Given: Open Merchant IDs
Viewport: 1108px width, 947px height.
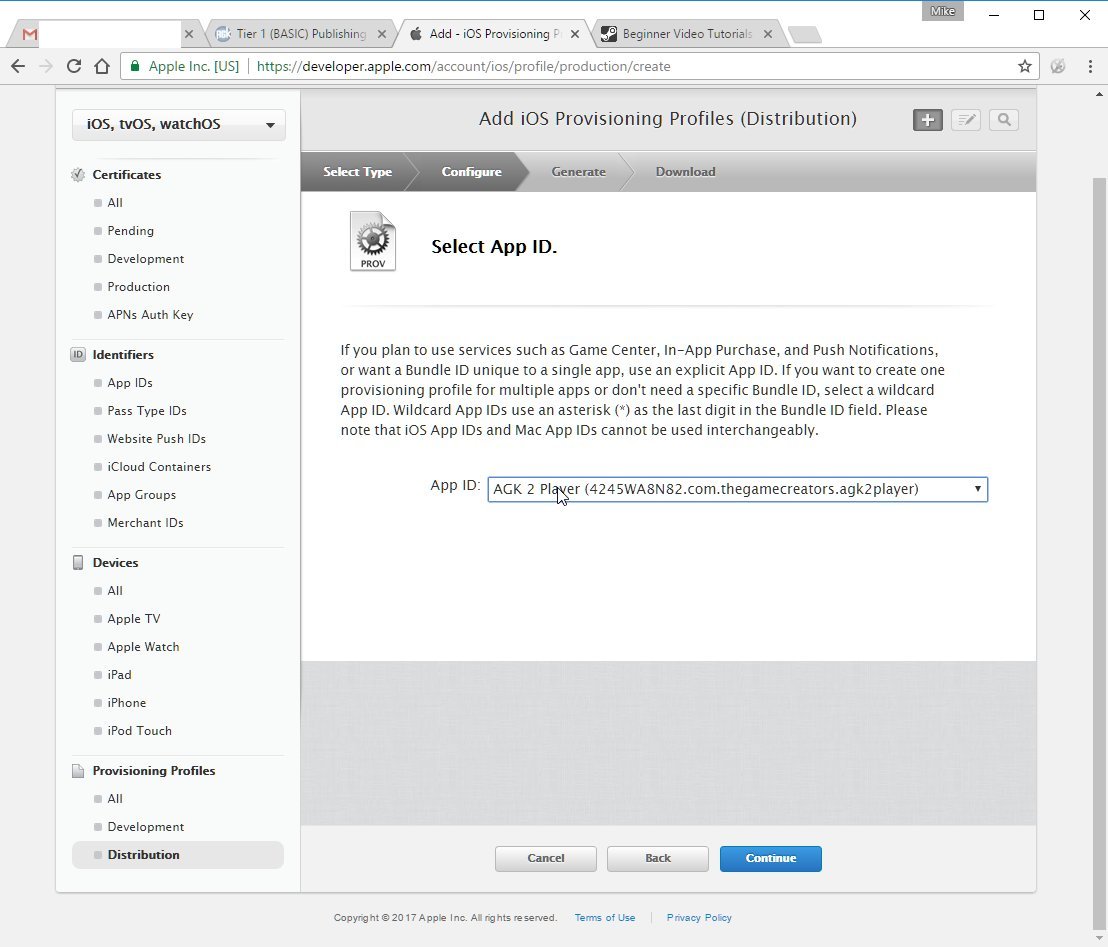Looking at the screenshot, I should [145, 523].
